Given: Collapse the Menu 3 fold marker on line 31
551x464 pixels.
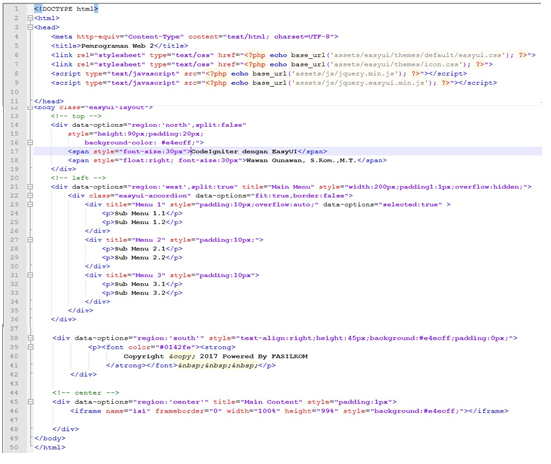Looking at the screenshot, I should click(x=30, y=275).
